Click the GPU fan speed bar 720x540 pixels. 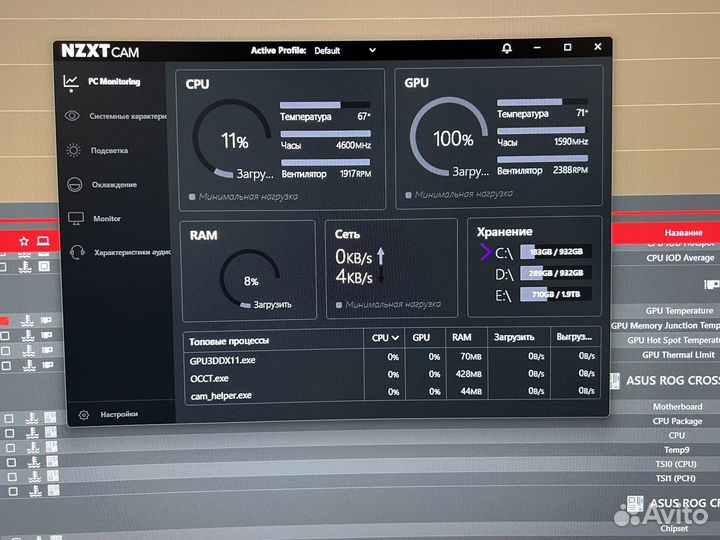click(x=542, y=159)
